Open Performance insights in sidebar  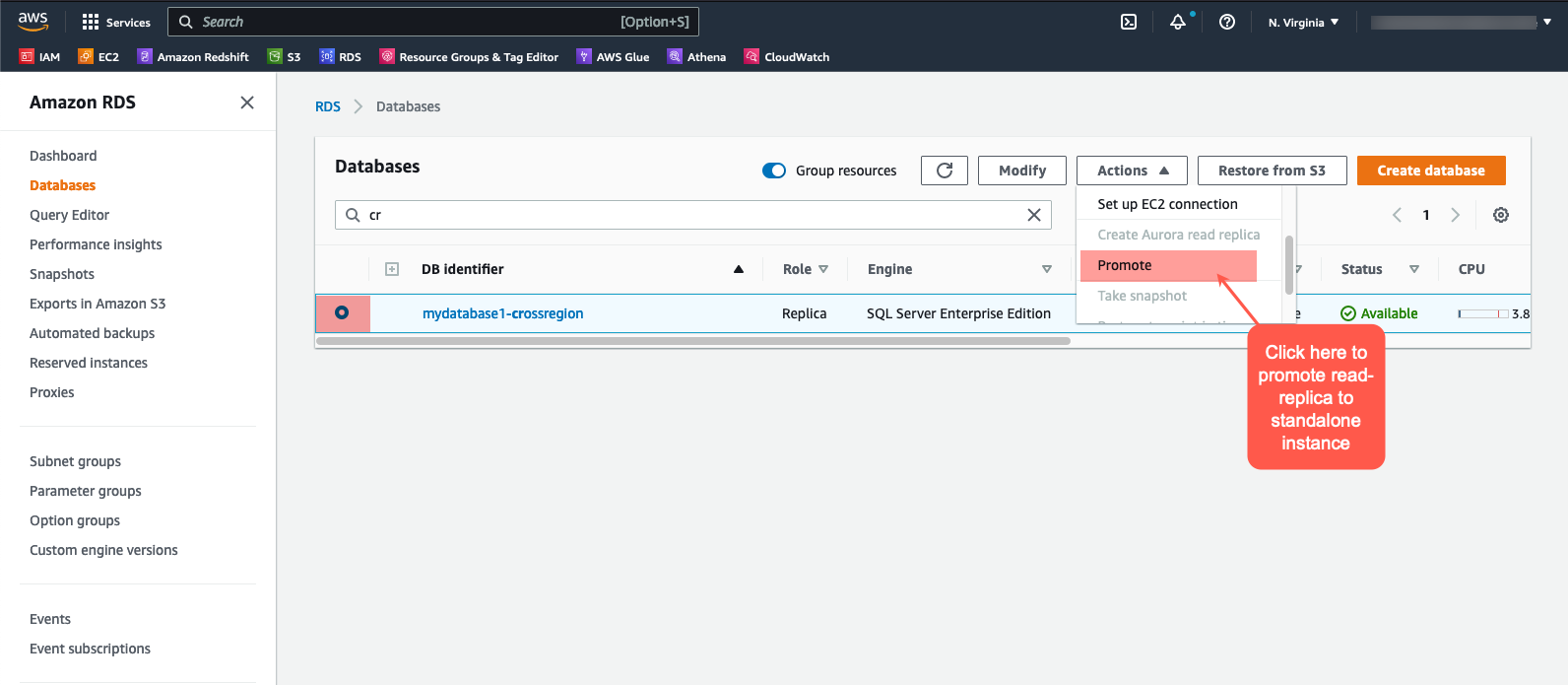[x=96, y=244]
